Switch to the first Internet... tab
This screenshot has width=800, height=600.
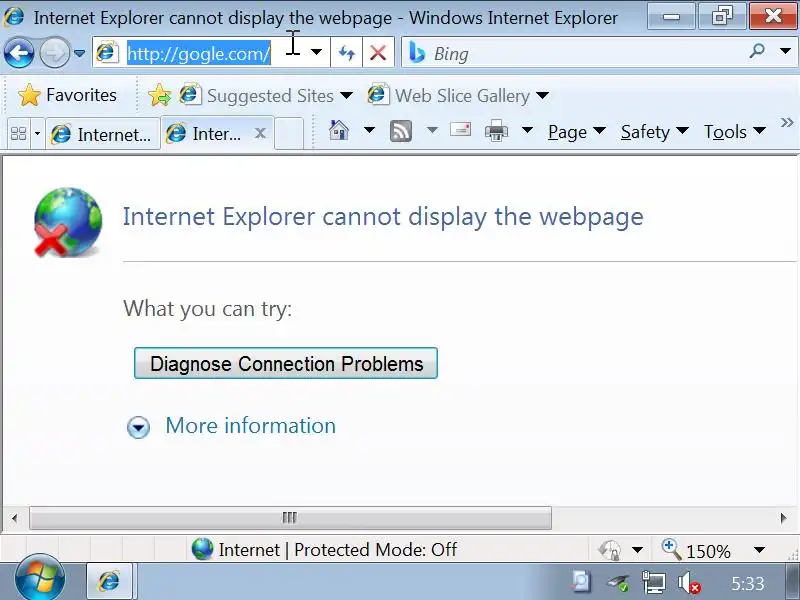(103, 134)
